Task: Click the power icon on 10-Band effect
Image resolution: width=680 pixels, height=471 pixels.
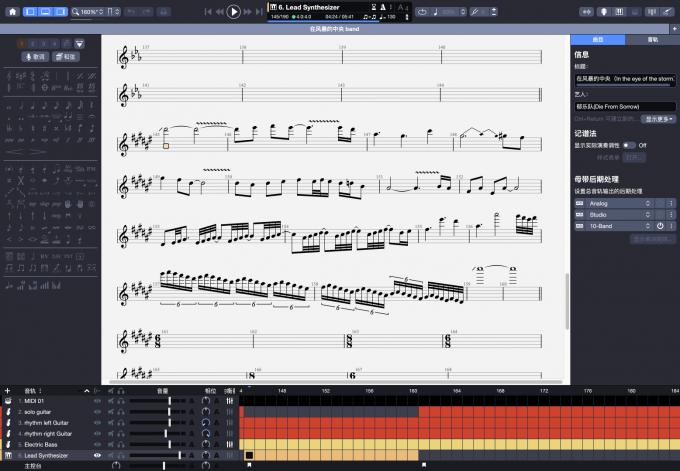Action: pos(659,226)
